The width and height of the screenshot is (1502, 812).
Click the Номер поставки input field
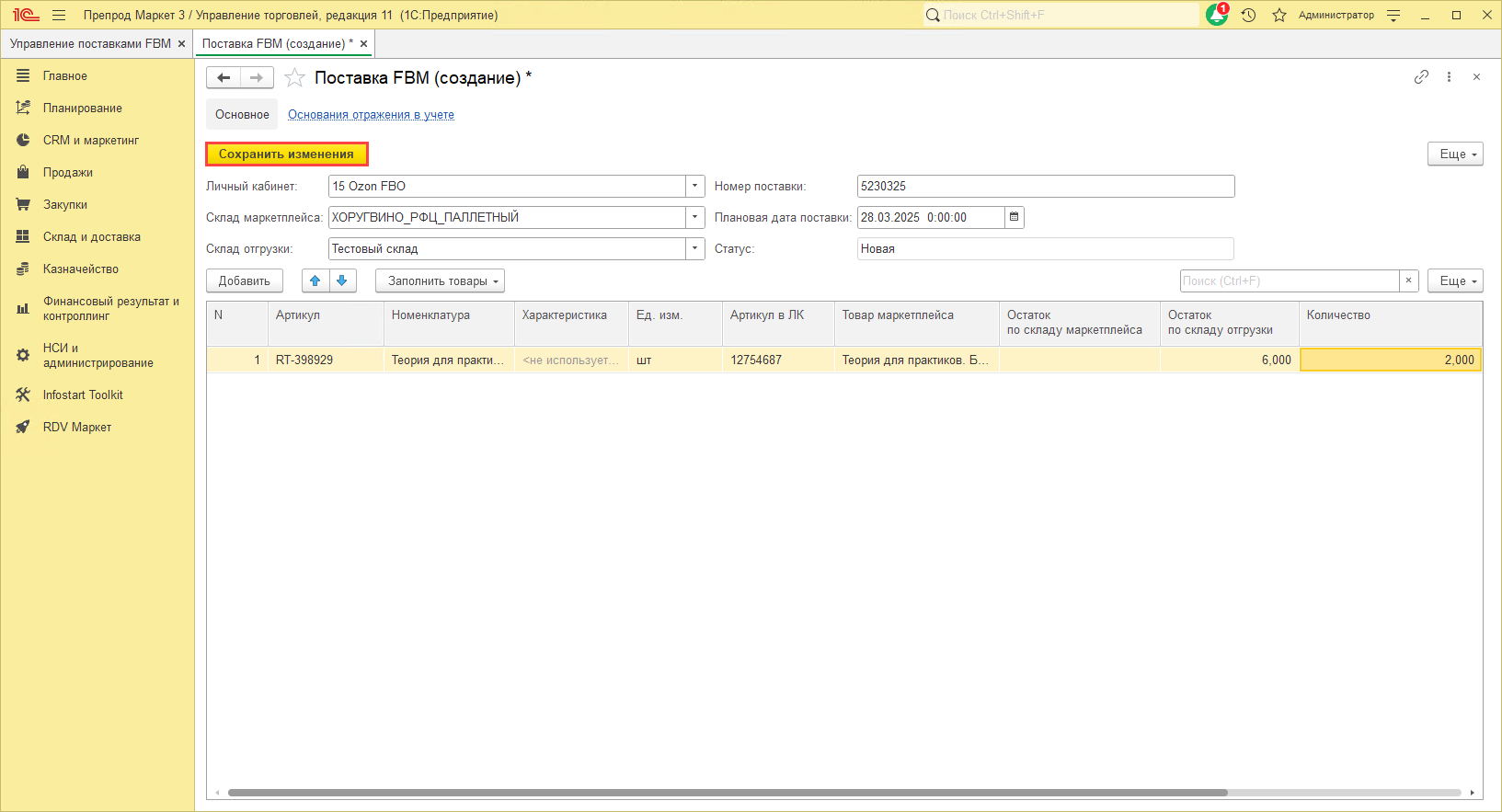coord(1045,186)
